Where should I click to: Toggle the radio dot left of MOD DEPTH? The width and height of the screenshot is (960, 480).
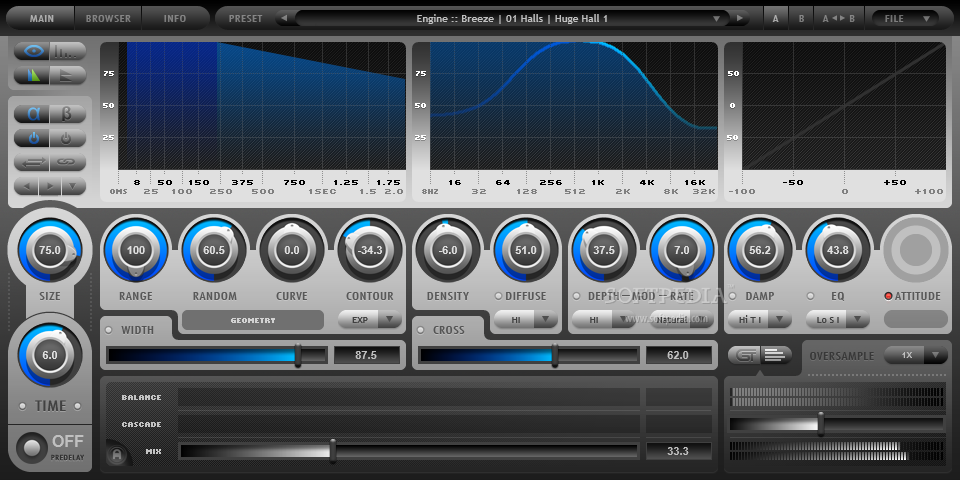coord(576,296)
